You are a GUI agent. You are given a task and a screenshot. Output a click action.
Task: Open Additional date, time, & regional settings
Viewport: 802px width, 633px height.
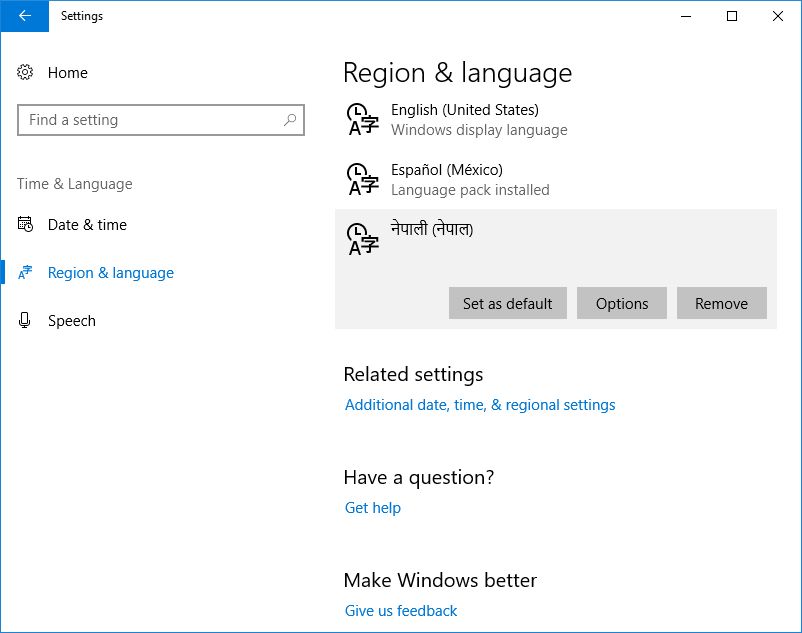[480, 405]
